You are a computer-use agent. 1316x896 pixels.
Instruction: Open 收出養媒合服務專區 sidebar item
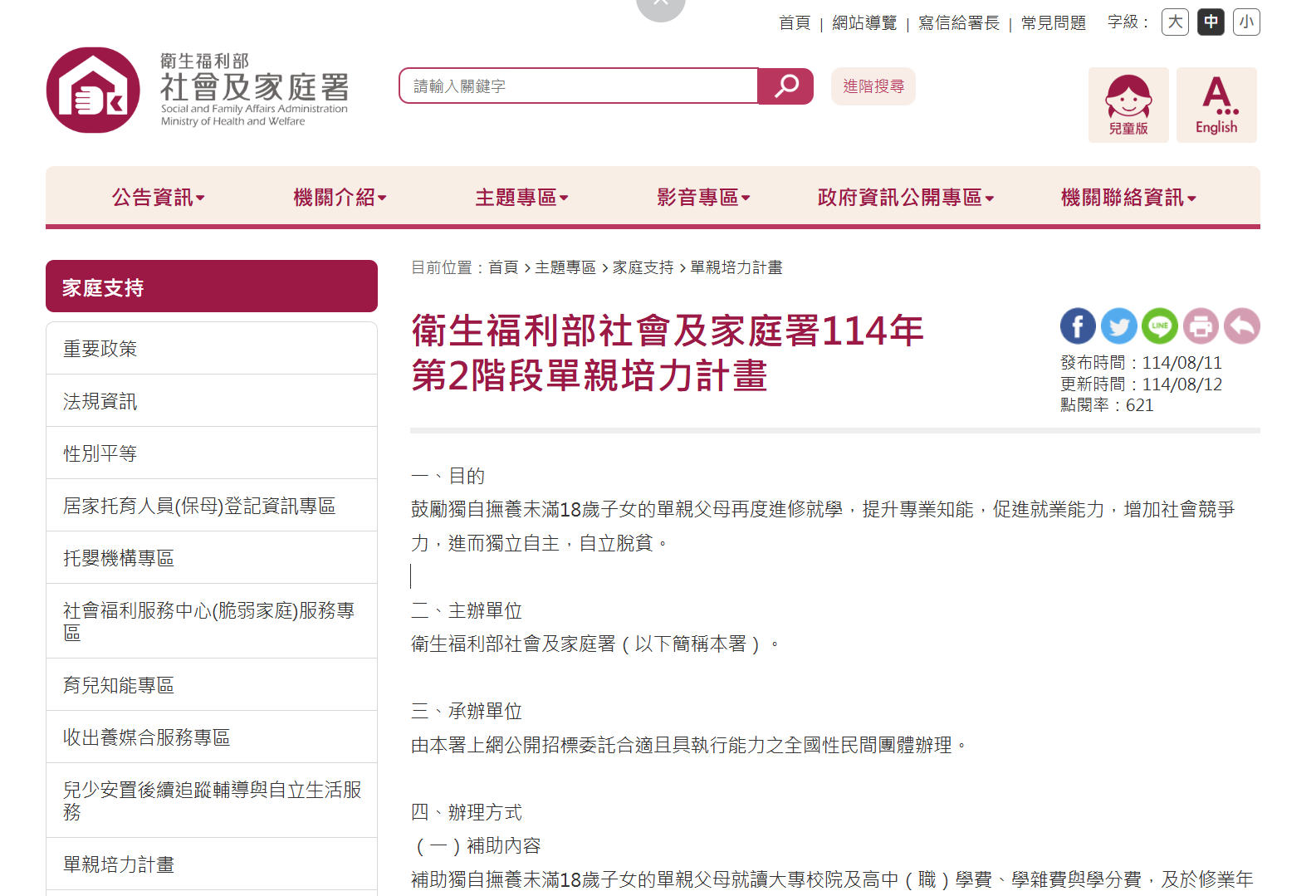(x=212, y=737)
